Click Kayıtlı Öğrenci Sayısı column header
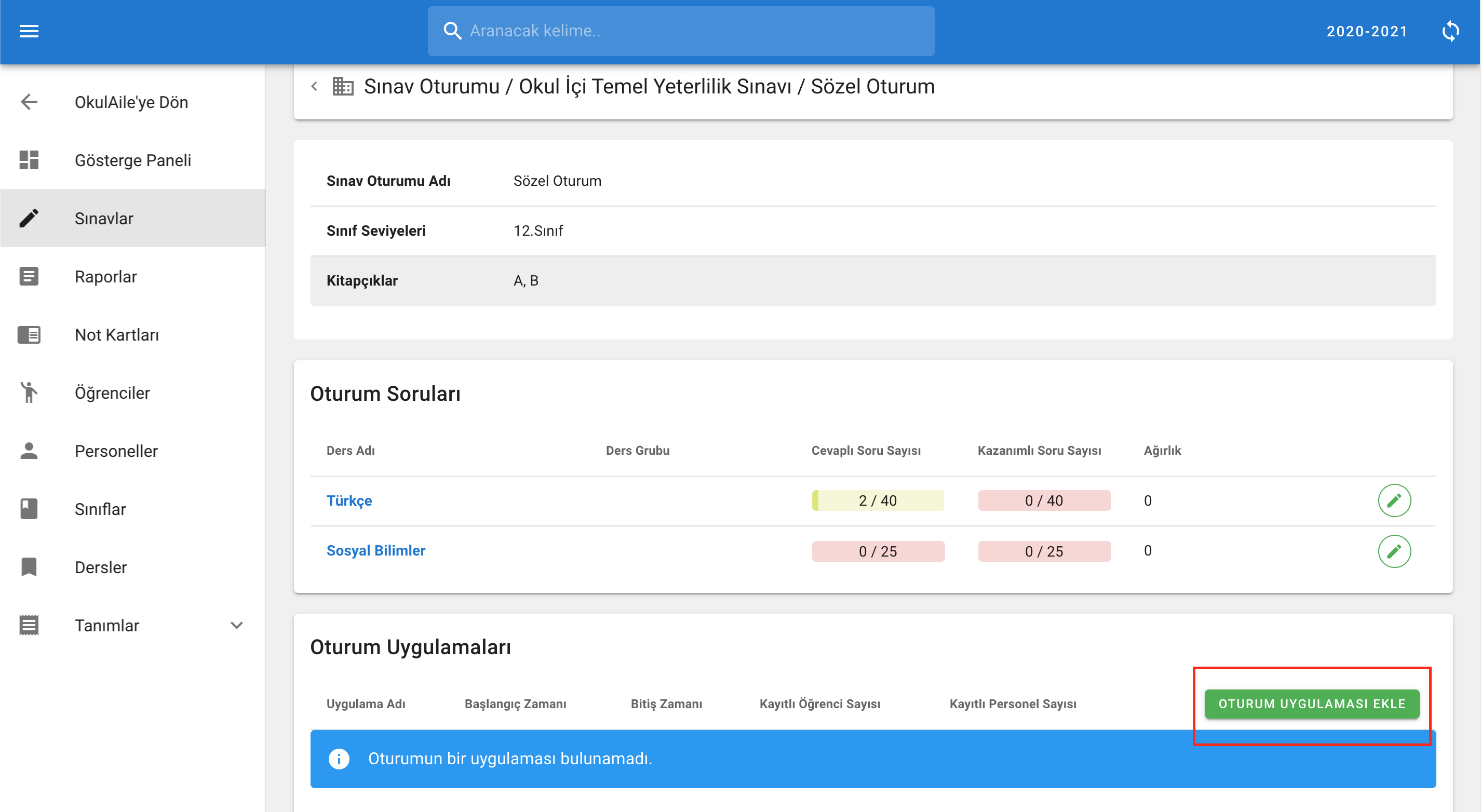 (820, 704)
